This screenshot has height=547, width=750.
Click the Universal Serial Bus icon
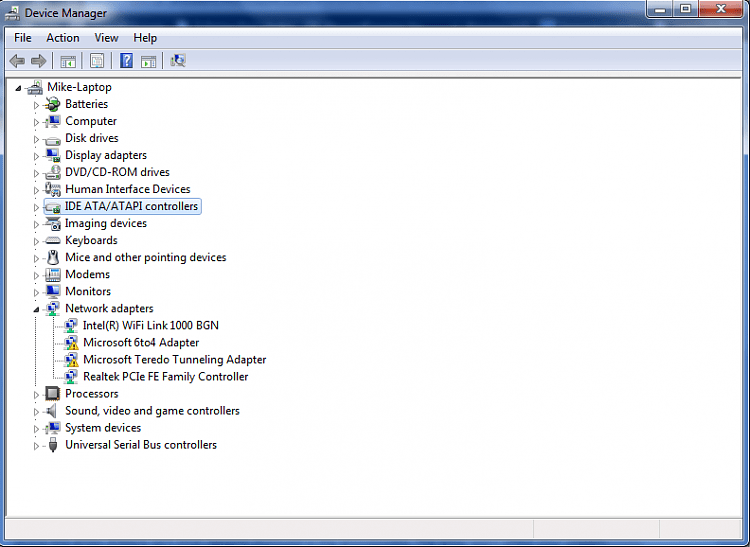(x=53, y=445)
